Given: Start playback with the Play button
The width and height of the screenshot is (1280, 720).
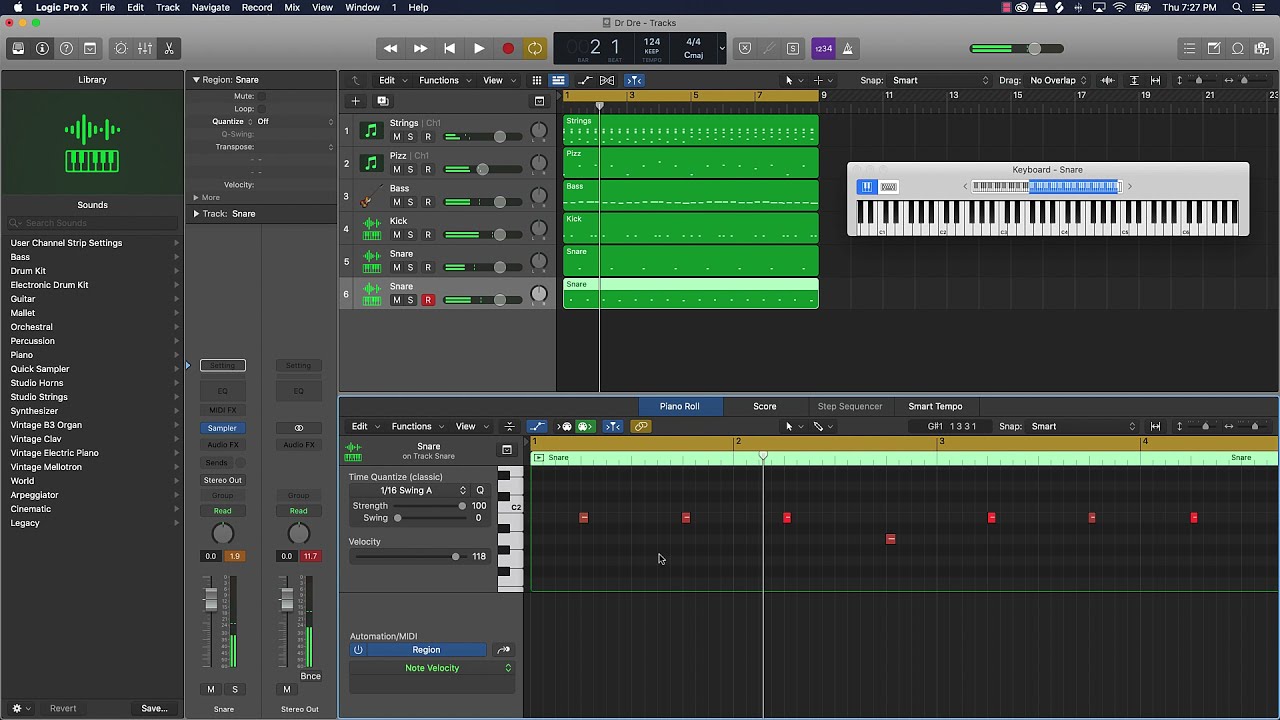Looking at the screenshot, I should click(x=479, y=48).
